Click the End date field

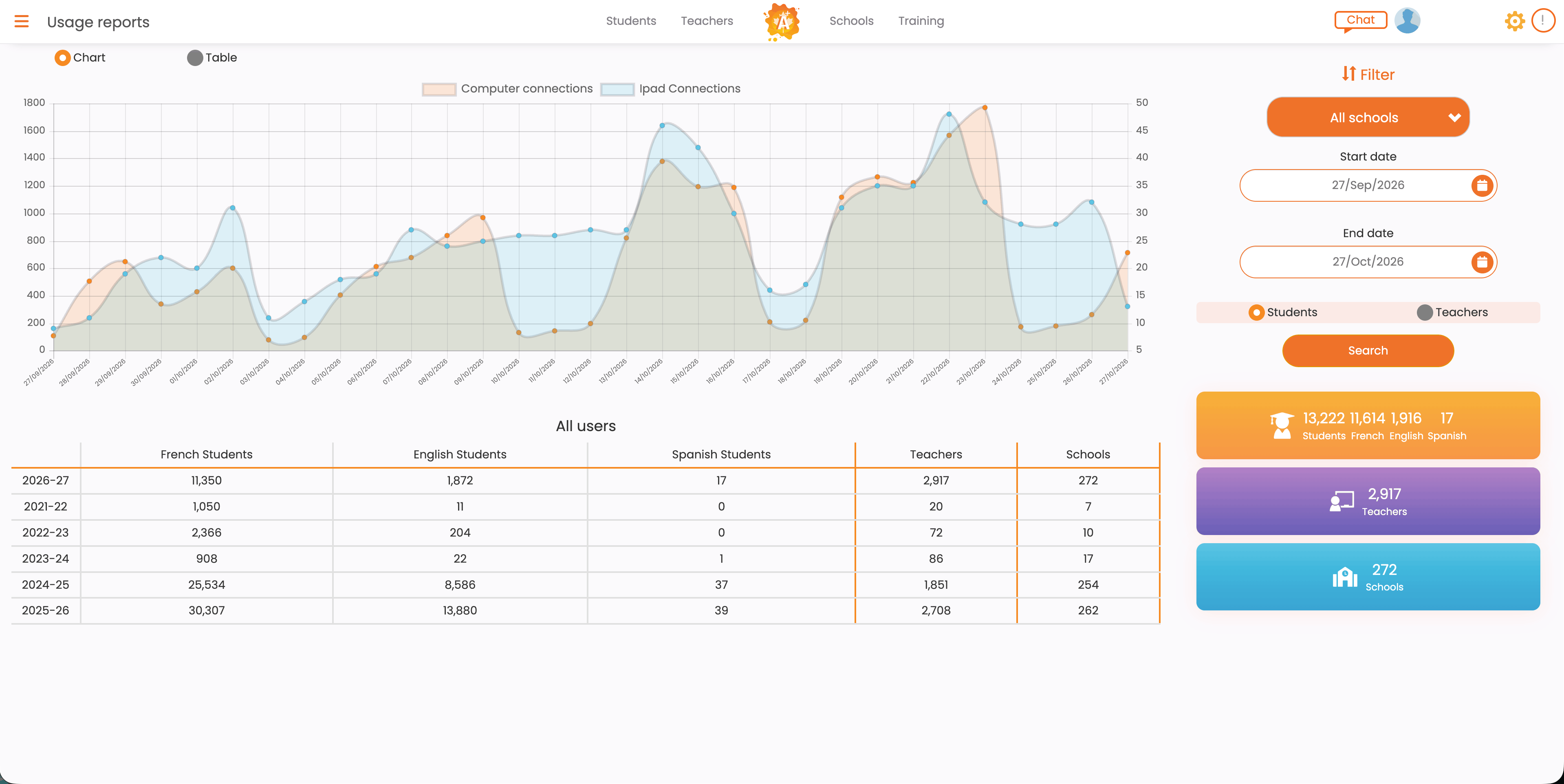(1368, 262)
